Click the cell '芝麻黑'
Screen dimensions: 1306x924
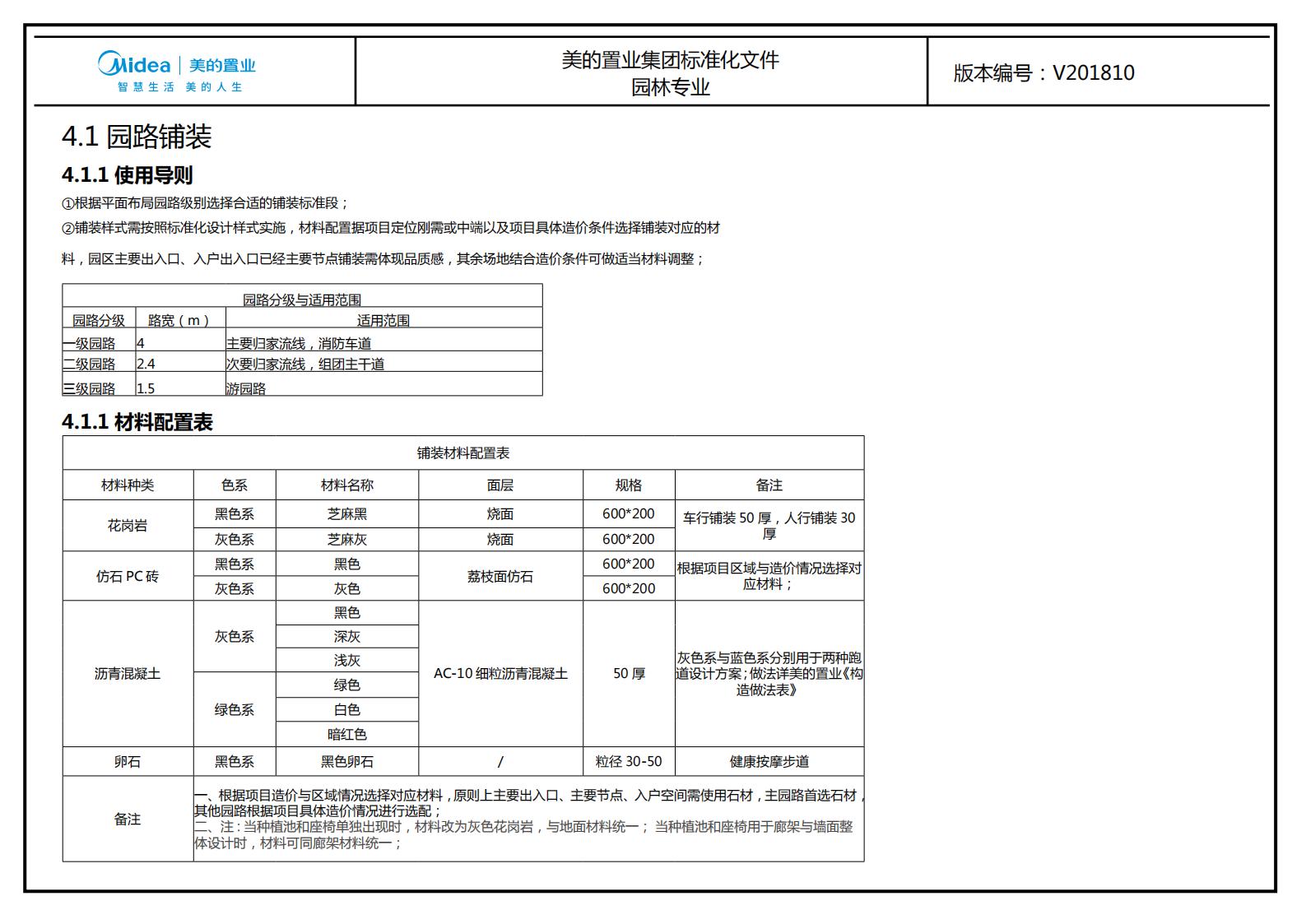click(347, 514)
